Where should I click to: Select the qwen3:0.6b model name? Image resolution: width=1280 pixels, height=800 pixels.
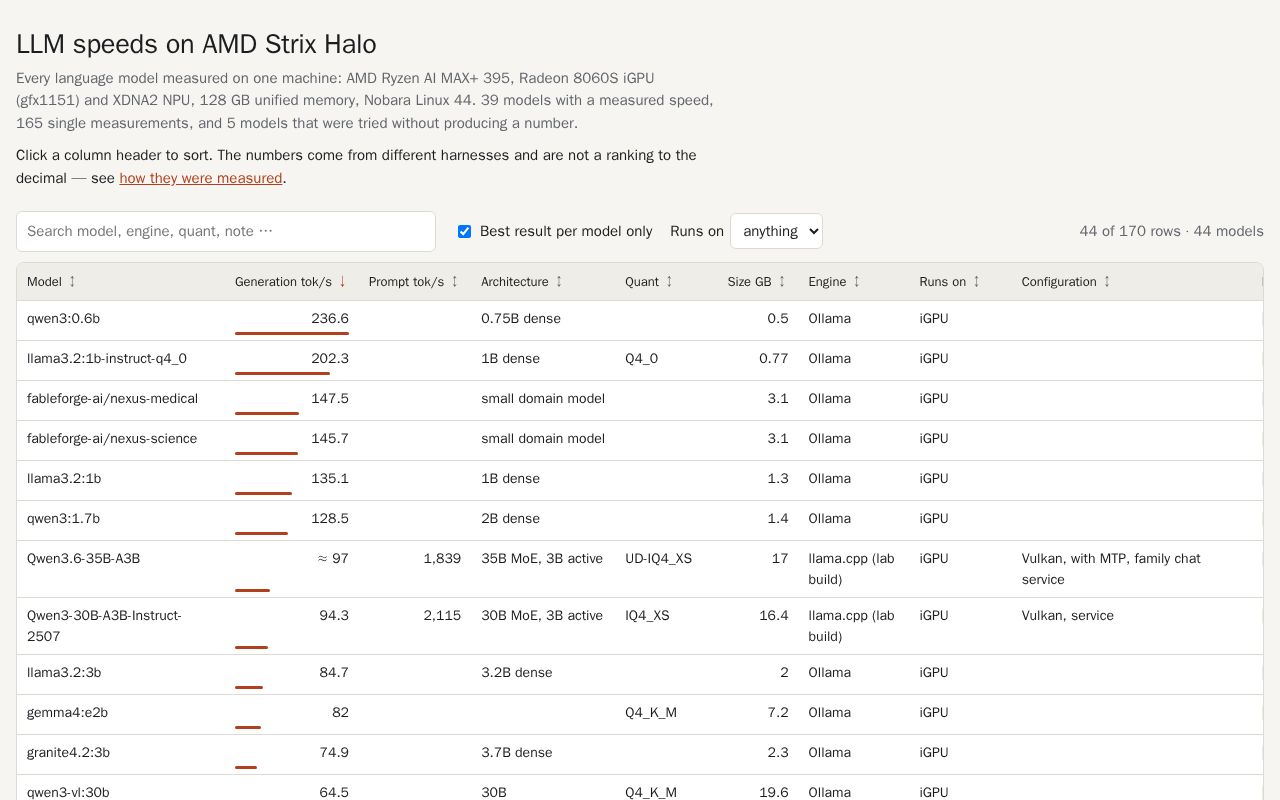[x=63, y=319]
